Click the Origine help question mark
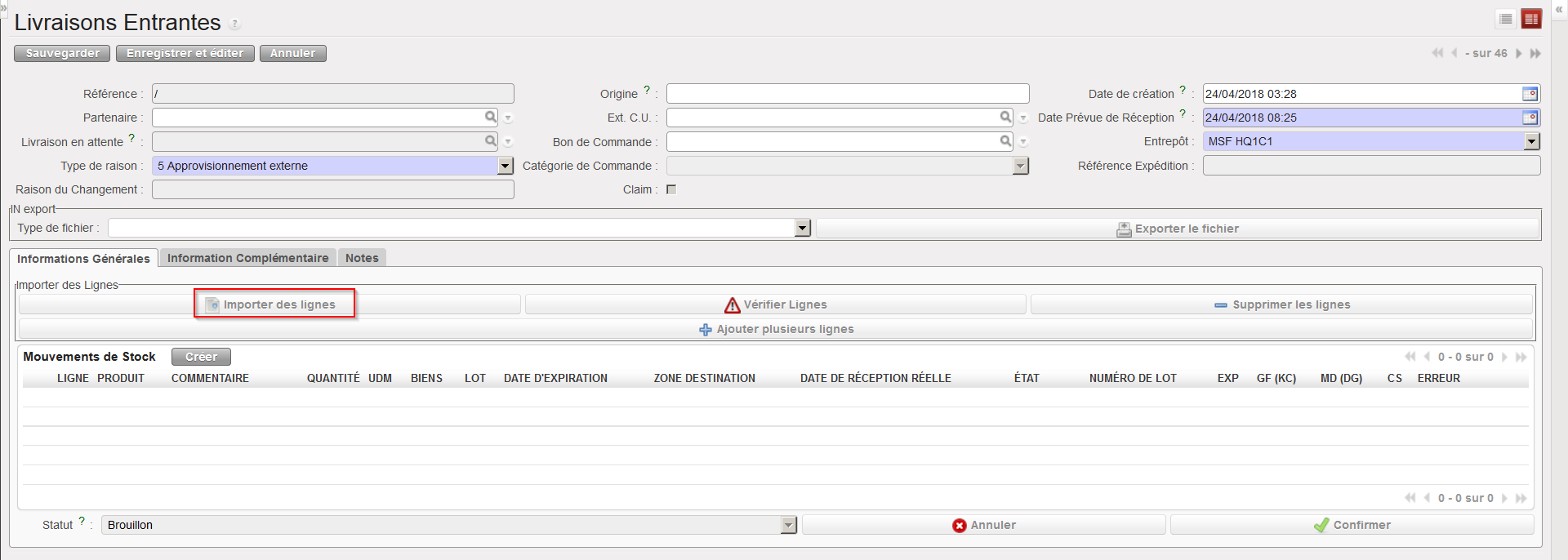The width and height of the screenshot is (1568, 560). tap(647, 90)
